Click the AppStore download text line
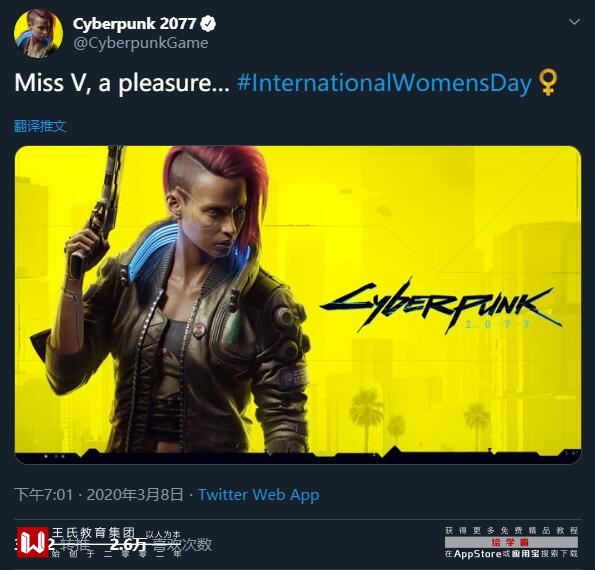 pyautogui.click(x=511, y=554)
